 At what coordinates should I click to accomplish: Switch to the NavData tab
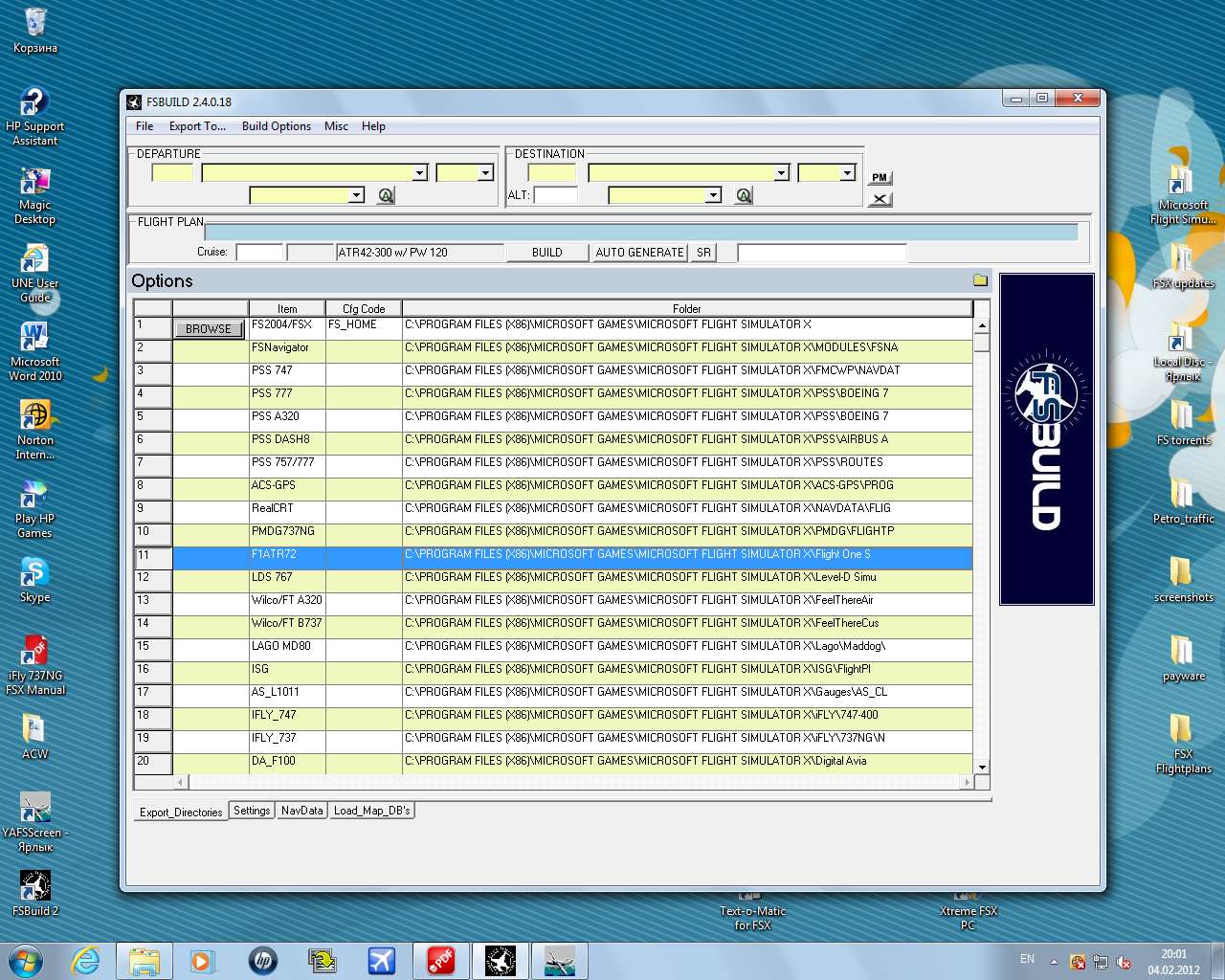tap(301, 811)
